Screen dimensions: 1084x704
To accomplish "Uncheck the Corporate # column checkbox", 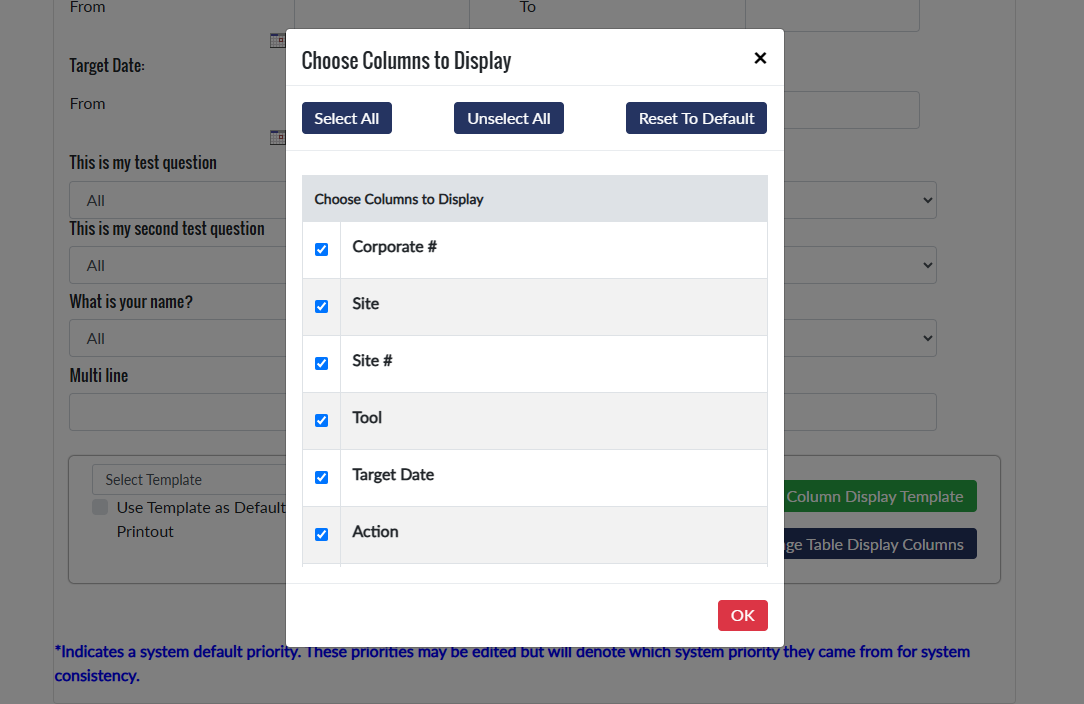I will click(321, 249).
